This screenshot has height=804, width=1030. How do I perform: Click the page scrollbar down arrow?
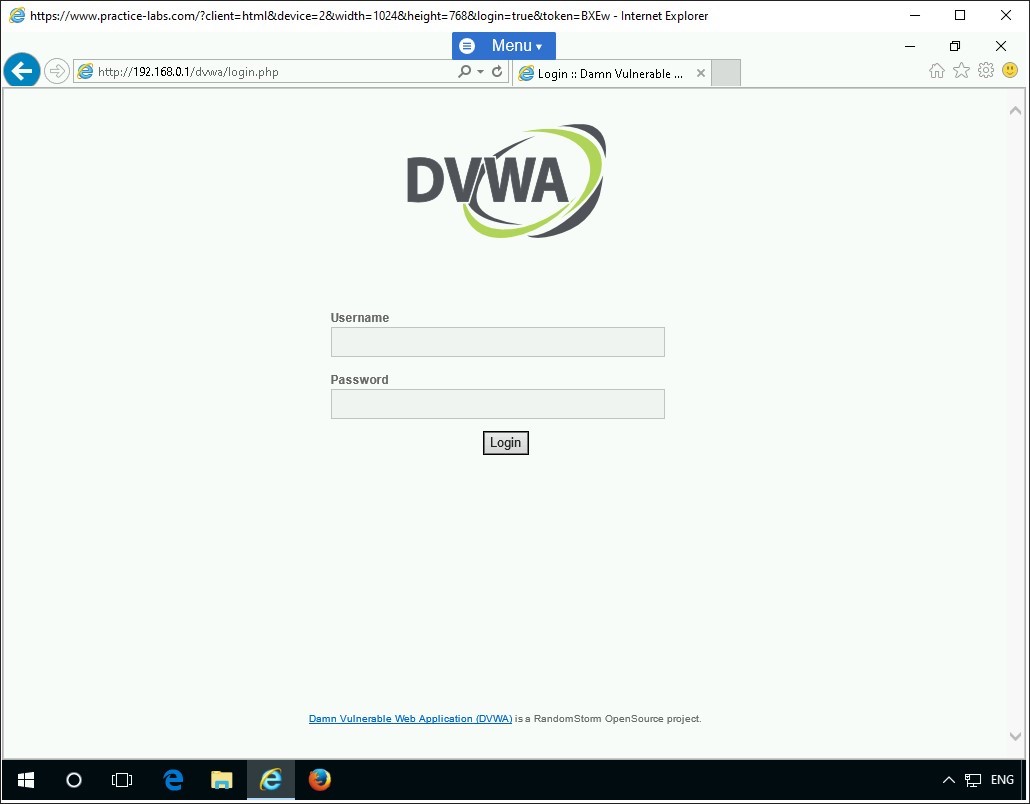tap(1015, 736)
